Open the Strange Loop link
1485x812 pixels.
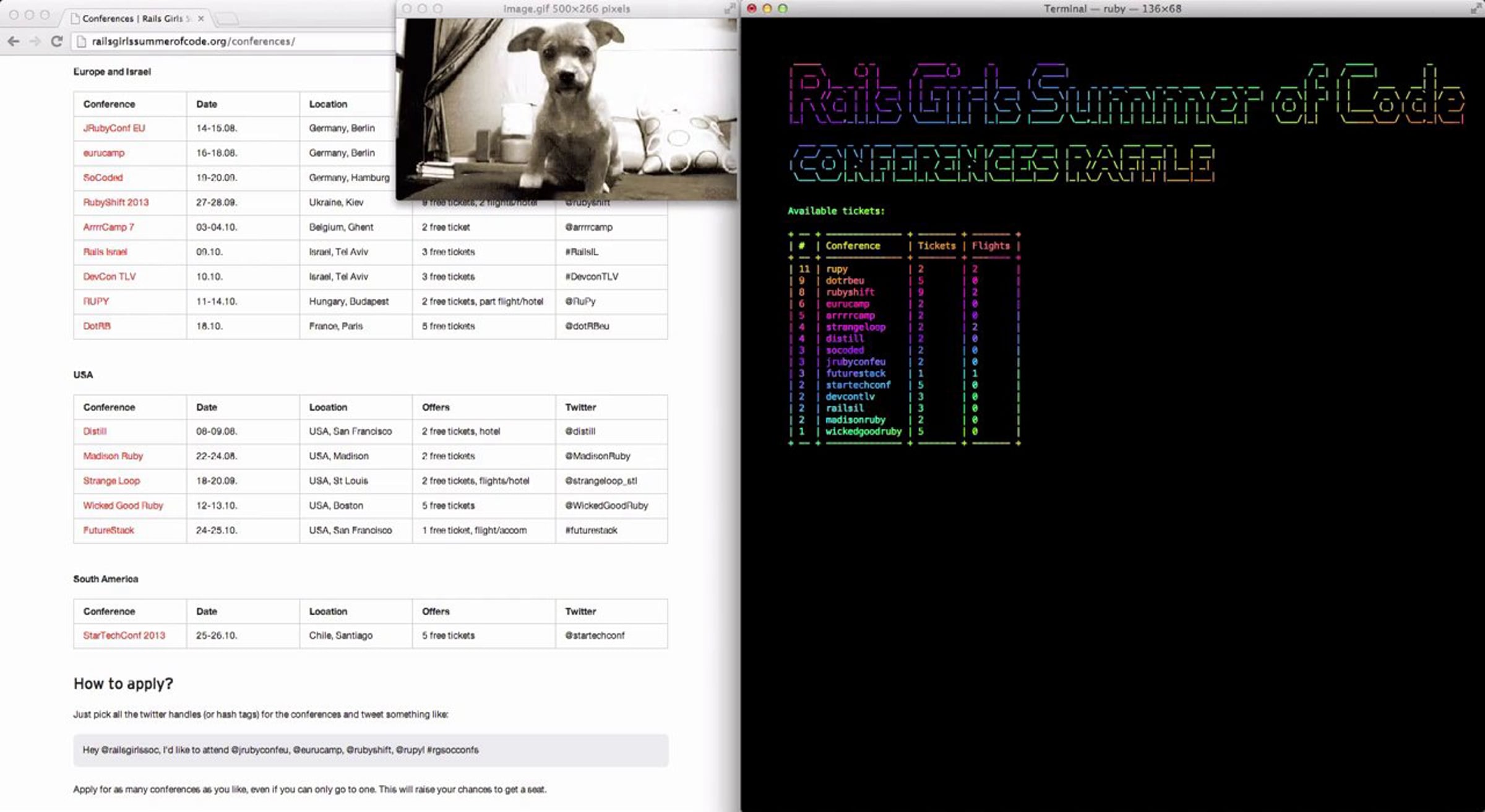pyautogui.click(x=111, y=481)
